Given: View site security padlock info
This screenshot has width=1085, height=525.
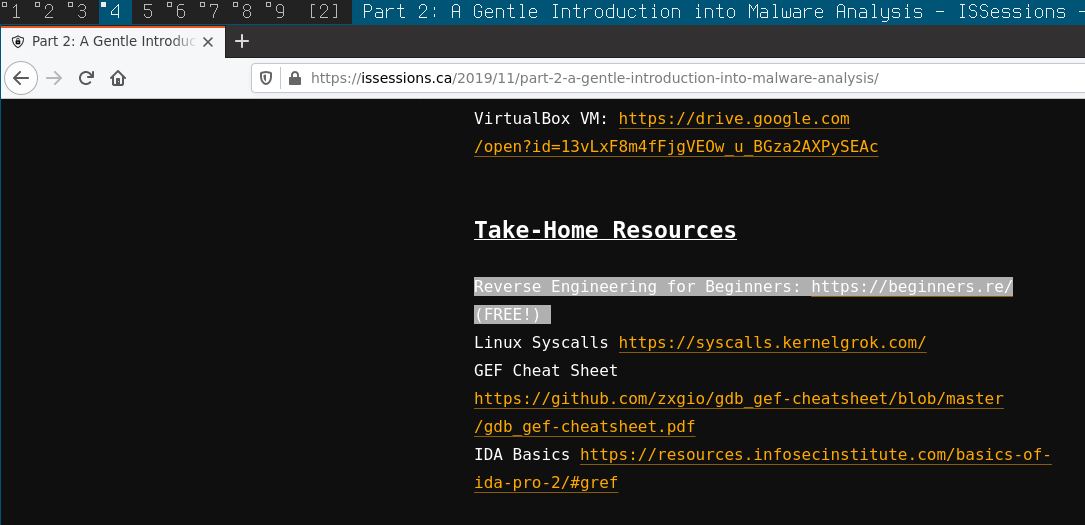Looking at the screenshot, I should [x=294, y=78].
